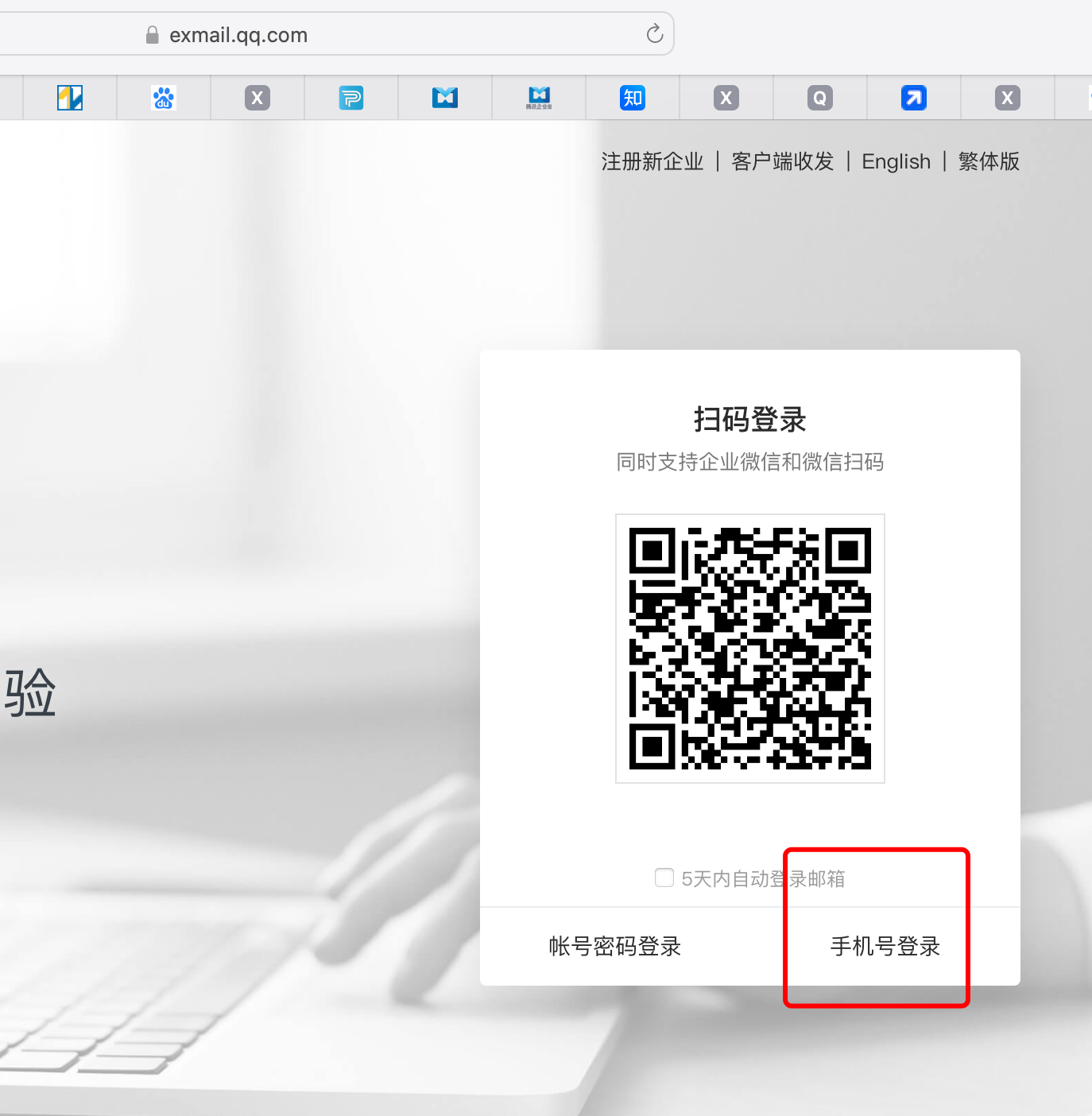Open the 腾讯企业邮 labeled mail tab
The height and width of the screenshot is (1116, 1092).
click(x=539, y=98)
